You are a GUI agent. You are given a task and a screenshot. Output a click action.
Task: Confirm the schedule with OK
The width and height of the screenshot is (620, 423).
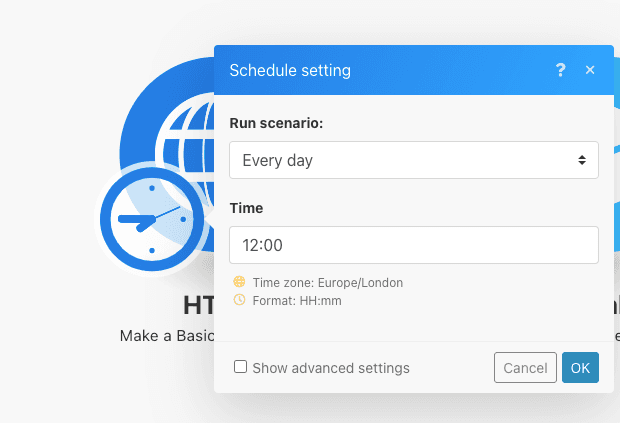[x=580, y=368]
